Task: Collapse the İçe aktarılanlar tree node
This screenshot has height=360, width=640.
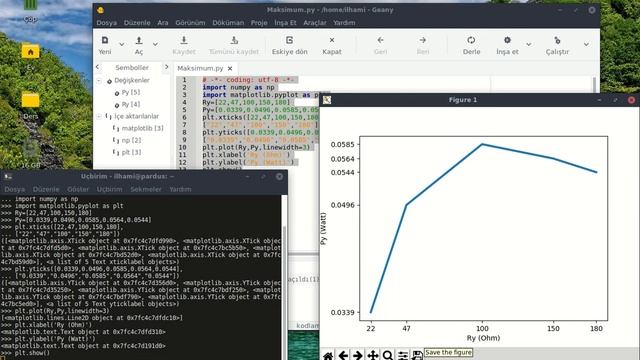Action: coord(99,116)
